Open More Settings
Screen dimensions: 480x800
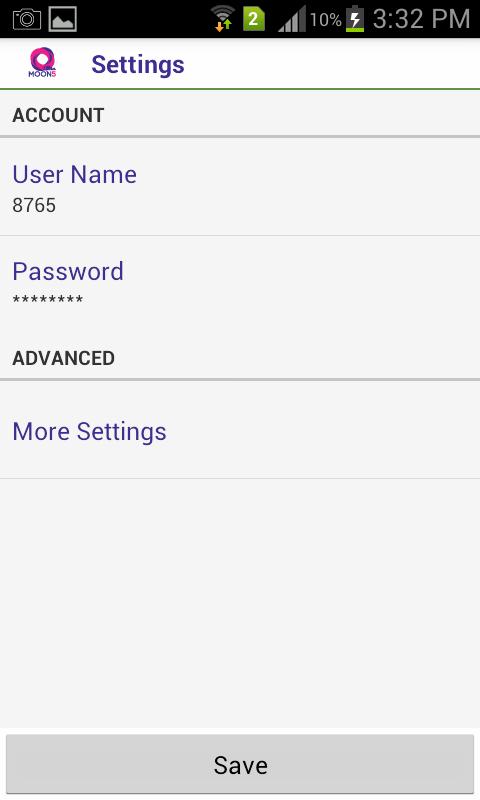click(240, 431)
